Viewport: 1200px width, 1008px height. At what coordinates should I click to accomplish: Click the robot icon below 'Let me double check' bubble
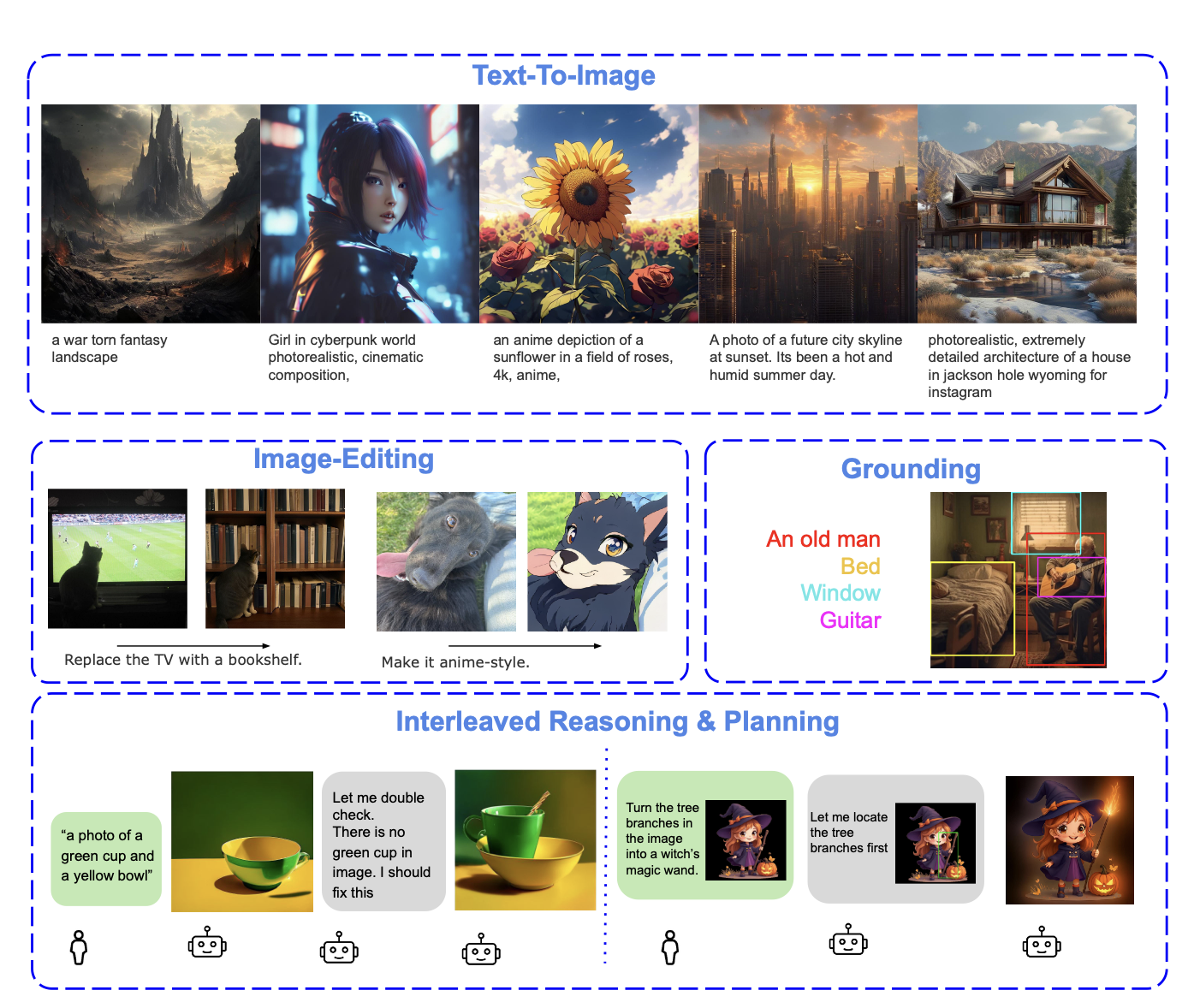click(339, 948)
